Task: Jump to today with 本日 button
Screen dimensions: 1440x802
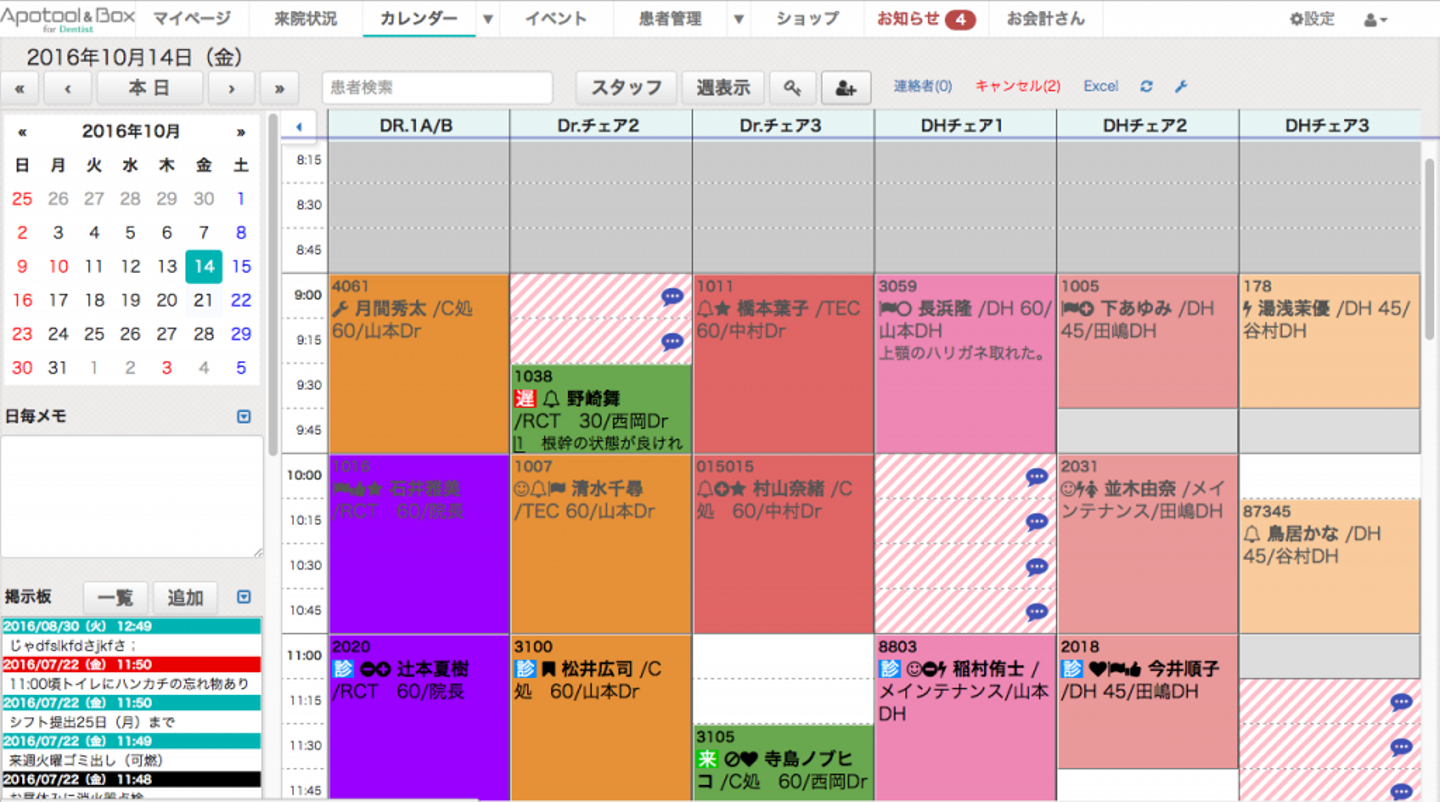Action: (x=149, y=88)
